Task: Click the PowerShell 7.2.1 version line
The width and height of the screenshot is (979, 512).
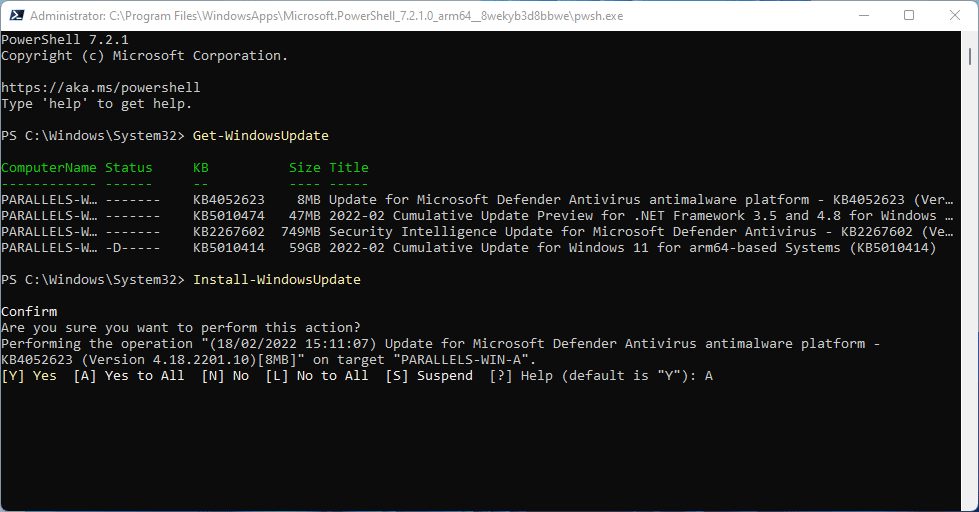Action: 65,39
